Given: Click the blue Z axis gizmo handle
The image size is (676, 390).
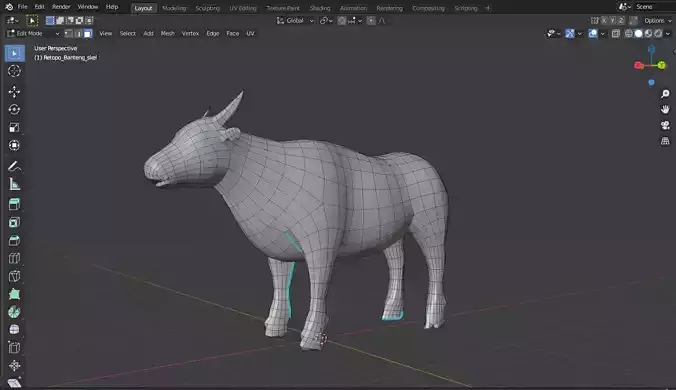Looking at the screenshot, I should click(651, 50).
